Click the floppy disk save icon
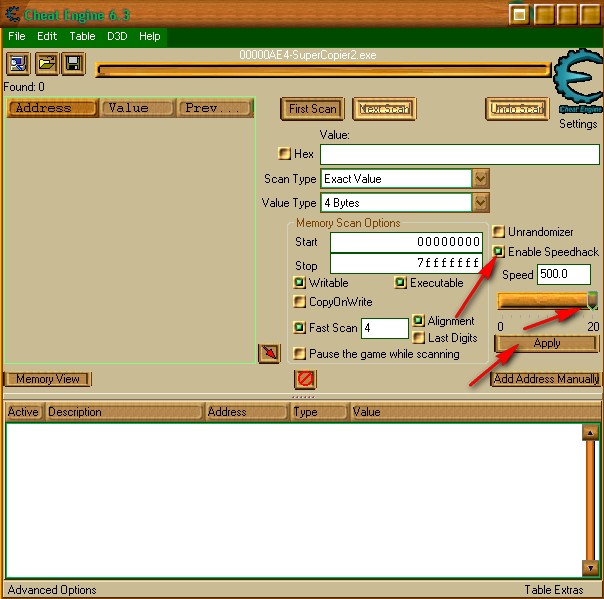 73,64
